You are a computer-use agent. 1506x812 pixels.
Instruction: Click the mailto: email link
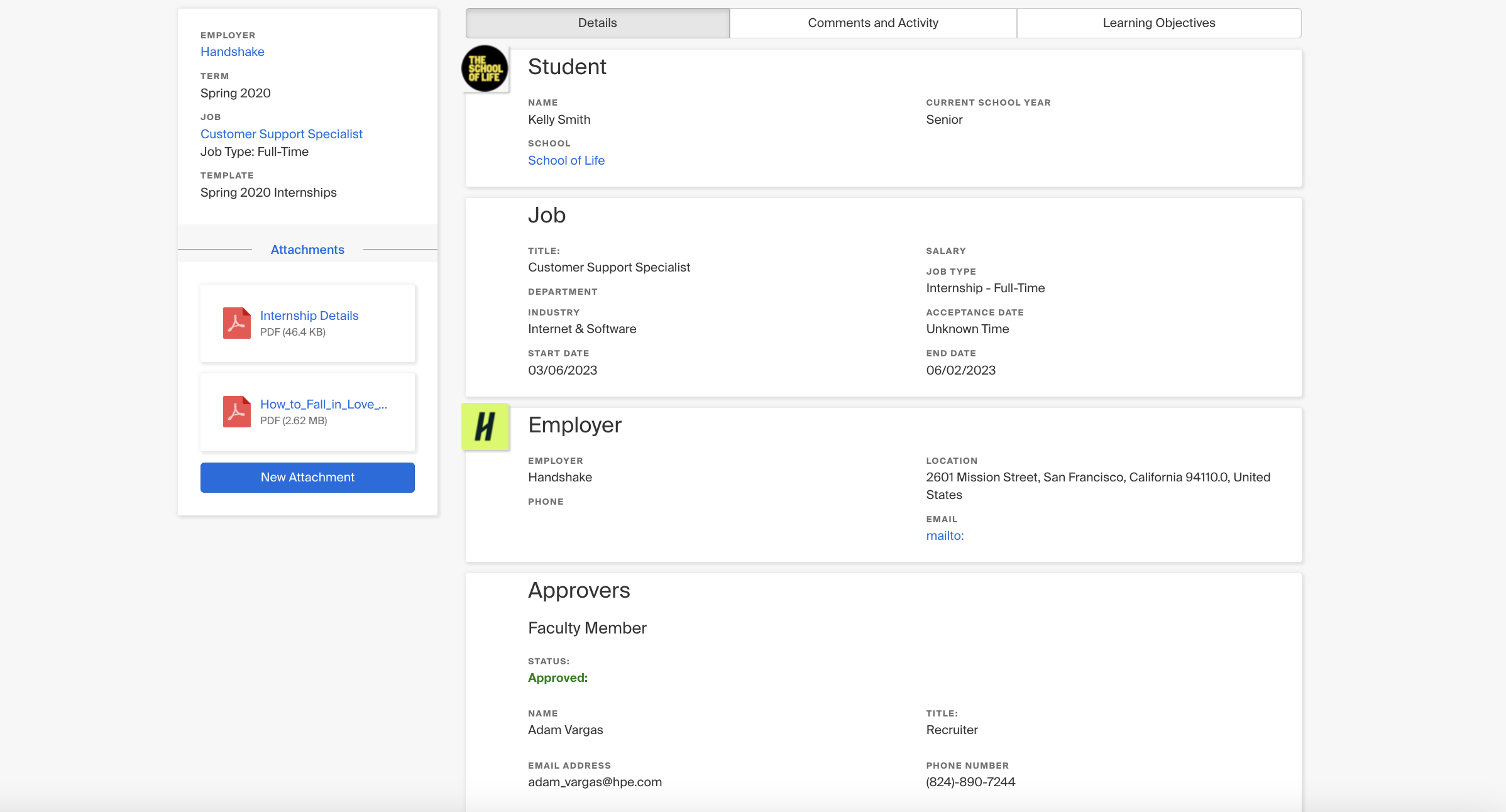[x=945, y=535]
